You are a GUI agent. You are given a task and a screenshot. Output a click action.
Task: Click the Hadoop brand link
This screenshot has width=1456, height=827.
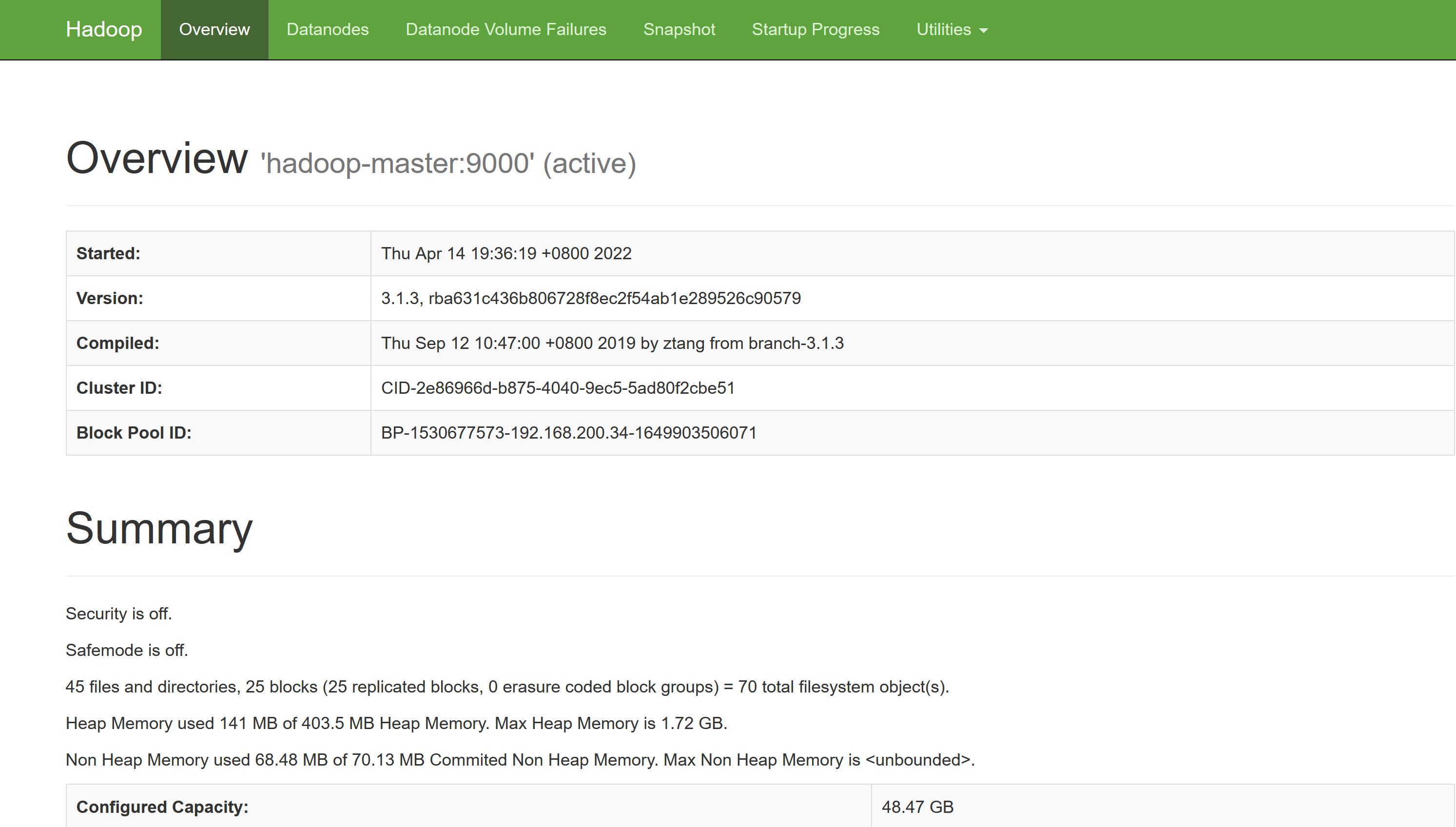(x=104, y=29)
